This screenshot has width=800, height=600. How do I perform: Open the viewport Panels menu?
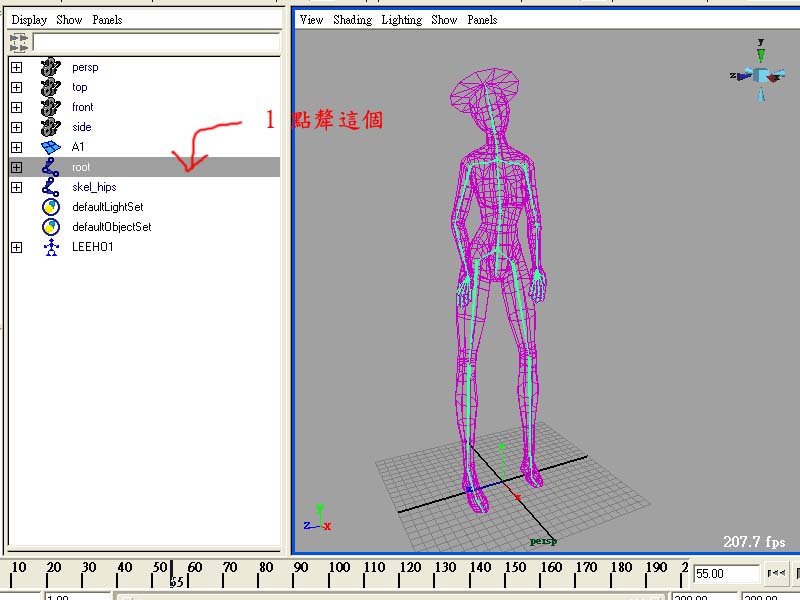click(482, 20)
